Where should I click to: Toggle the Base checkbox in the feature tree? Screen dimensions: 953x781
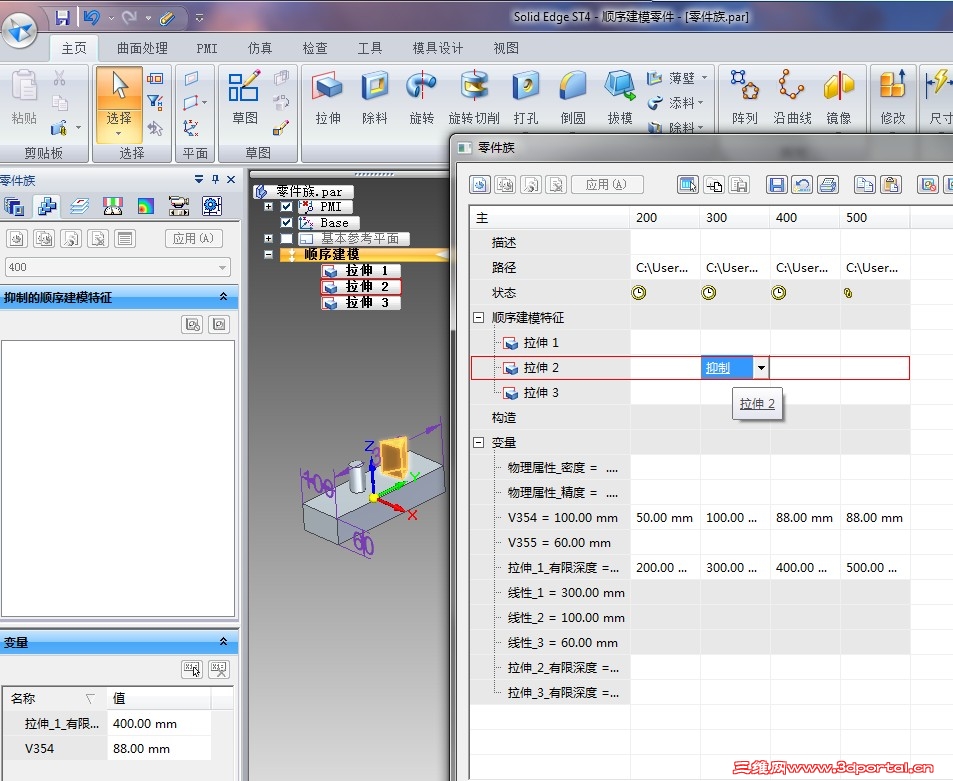pos(286,222)
